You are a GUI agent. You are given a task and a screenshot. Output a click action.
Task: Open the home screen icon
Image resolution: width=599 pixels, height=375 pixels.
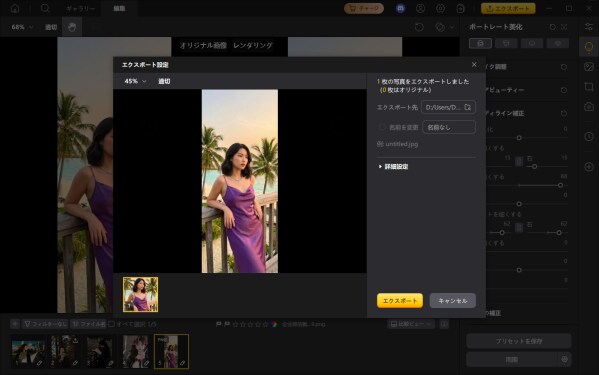click(15, 8)
